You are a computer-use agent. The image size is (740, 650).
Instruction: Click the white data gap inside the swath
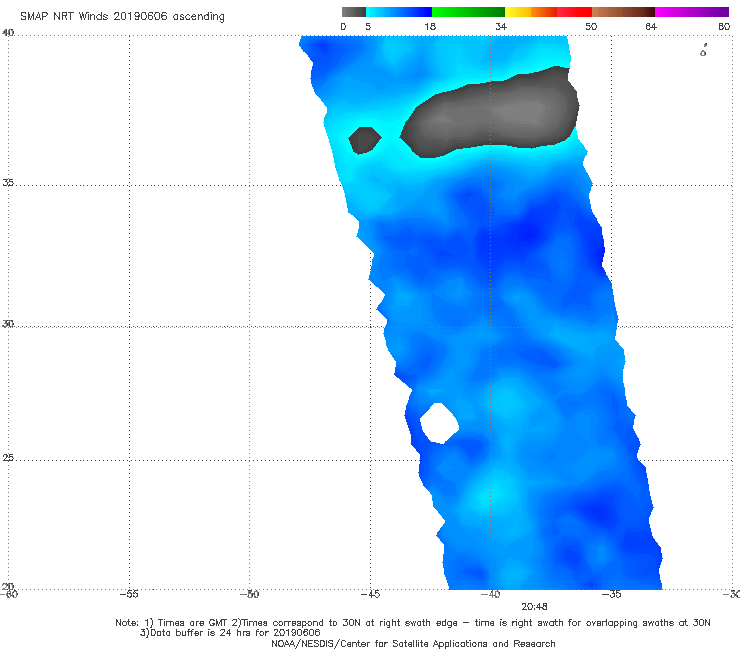point(439,423)
